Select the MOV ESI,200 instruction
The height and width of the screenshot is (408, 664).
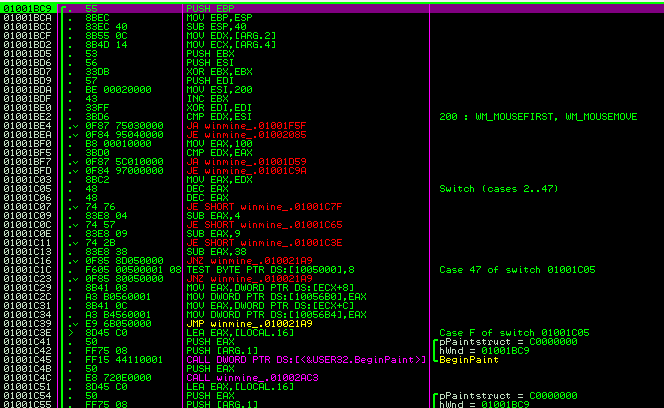tap(219, 90)
